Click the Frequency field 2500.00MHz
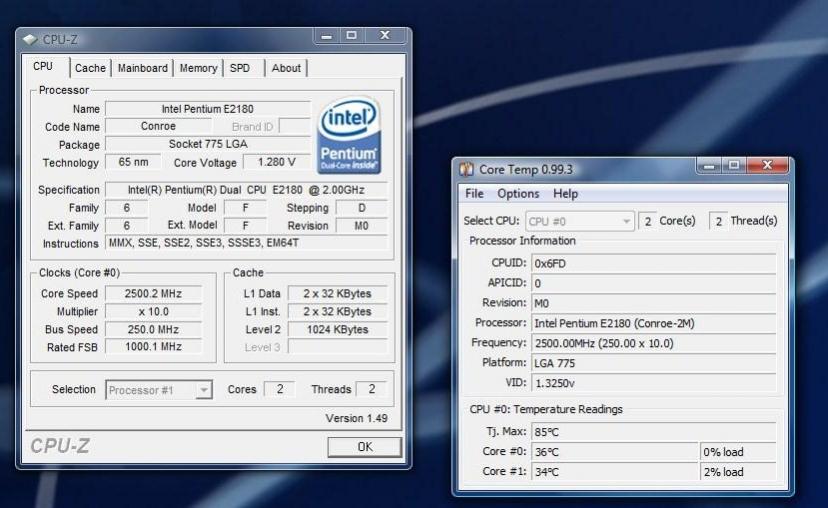The image size is (828, 508). [654, 343]
